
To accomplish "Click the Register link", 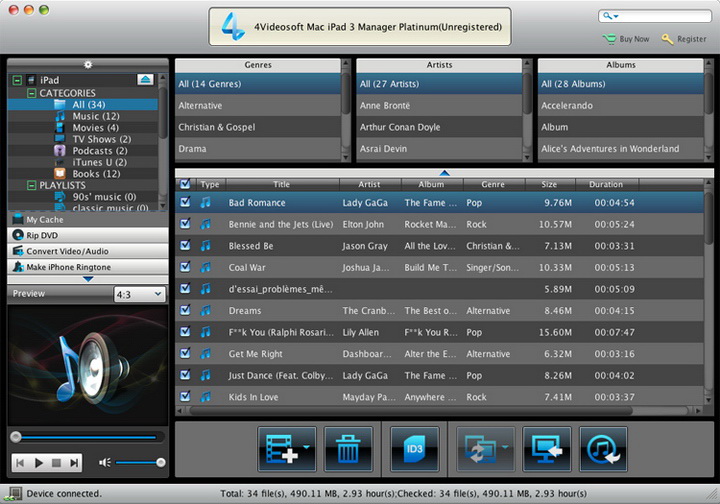I will coord(684,39).
